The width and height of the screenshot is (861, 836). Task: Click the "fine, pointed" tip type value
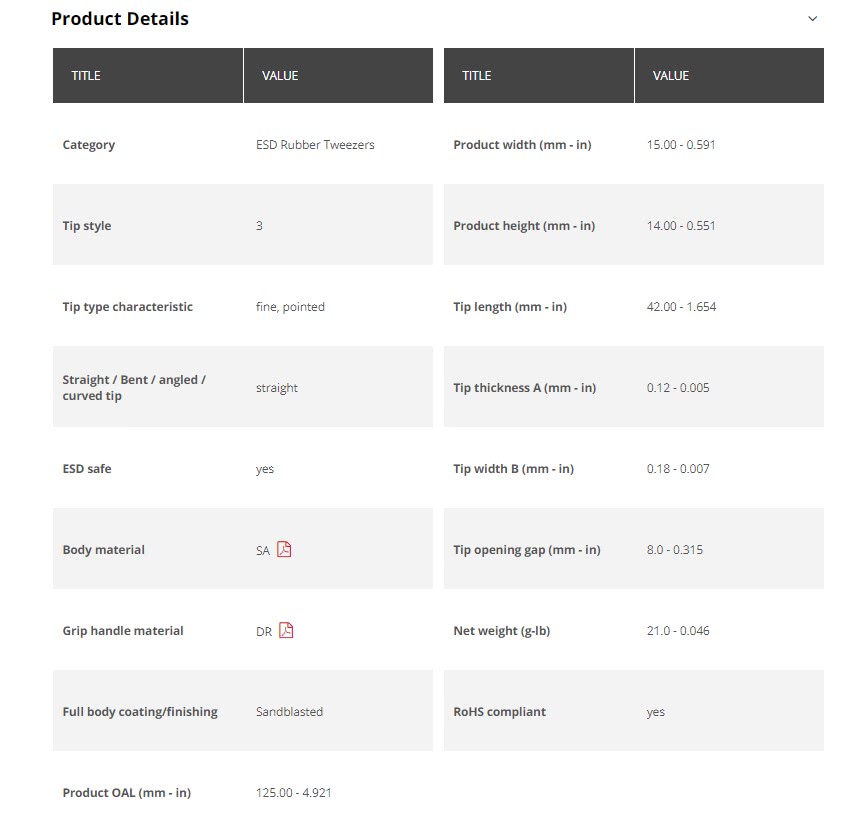[290, 307]
